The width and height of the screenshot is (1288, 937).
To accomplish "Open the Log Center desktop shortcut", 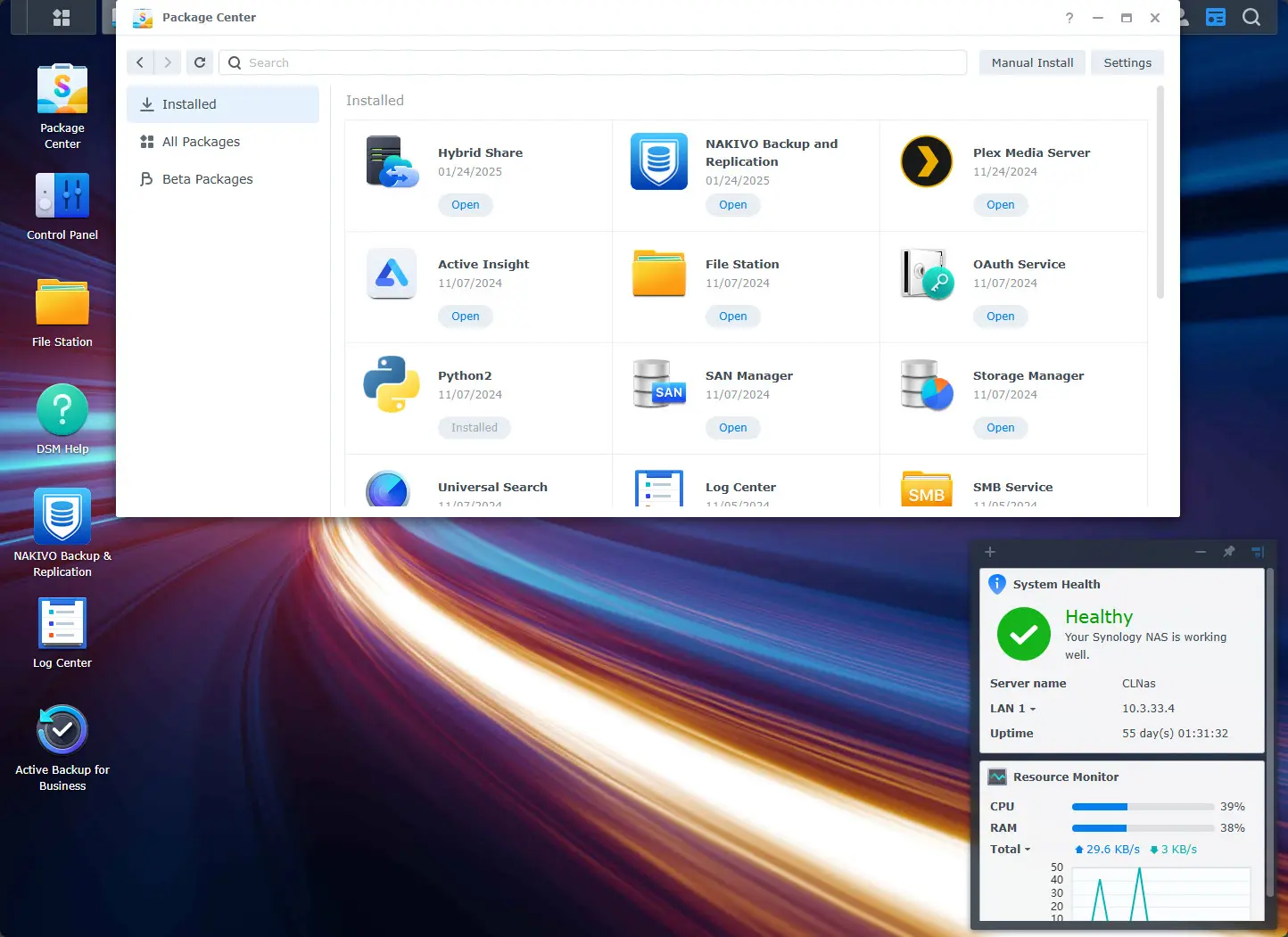I will (62, 634).
